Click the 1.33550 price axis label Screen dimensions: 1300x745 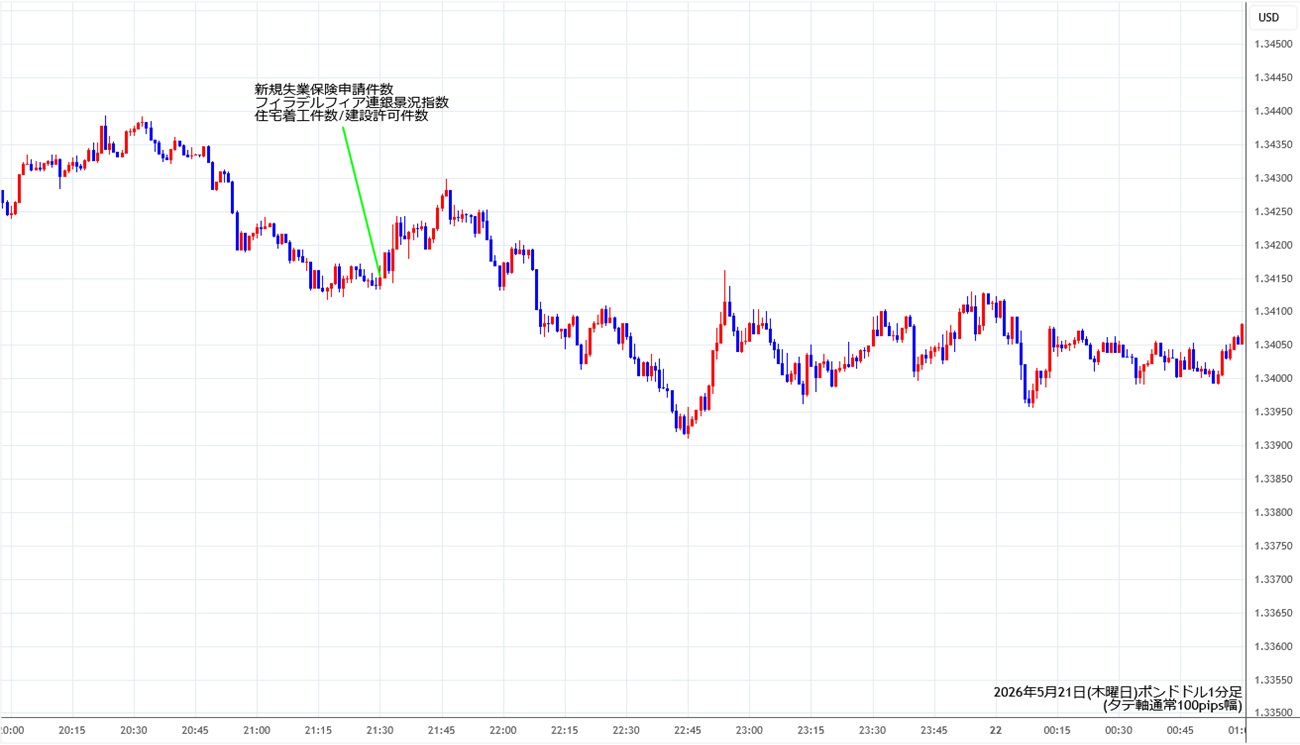[x=1273, y=680]
